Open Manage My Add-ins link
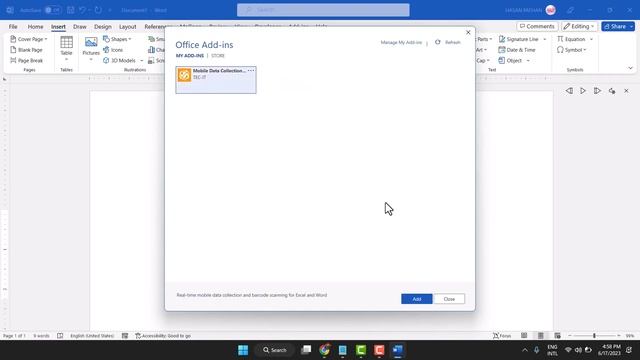This screenshot has width=640, height=360. 401,42
